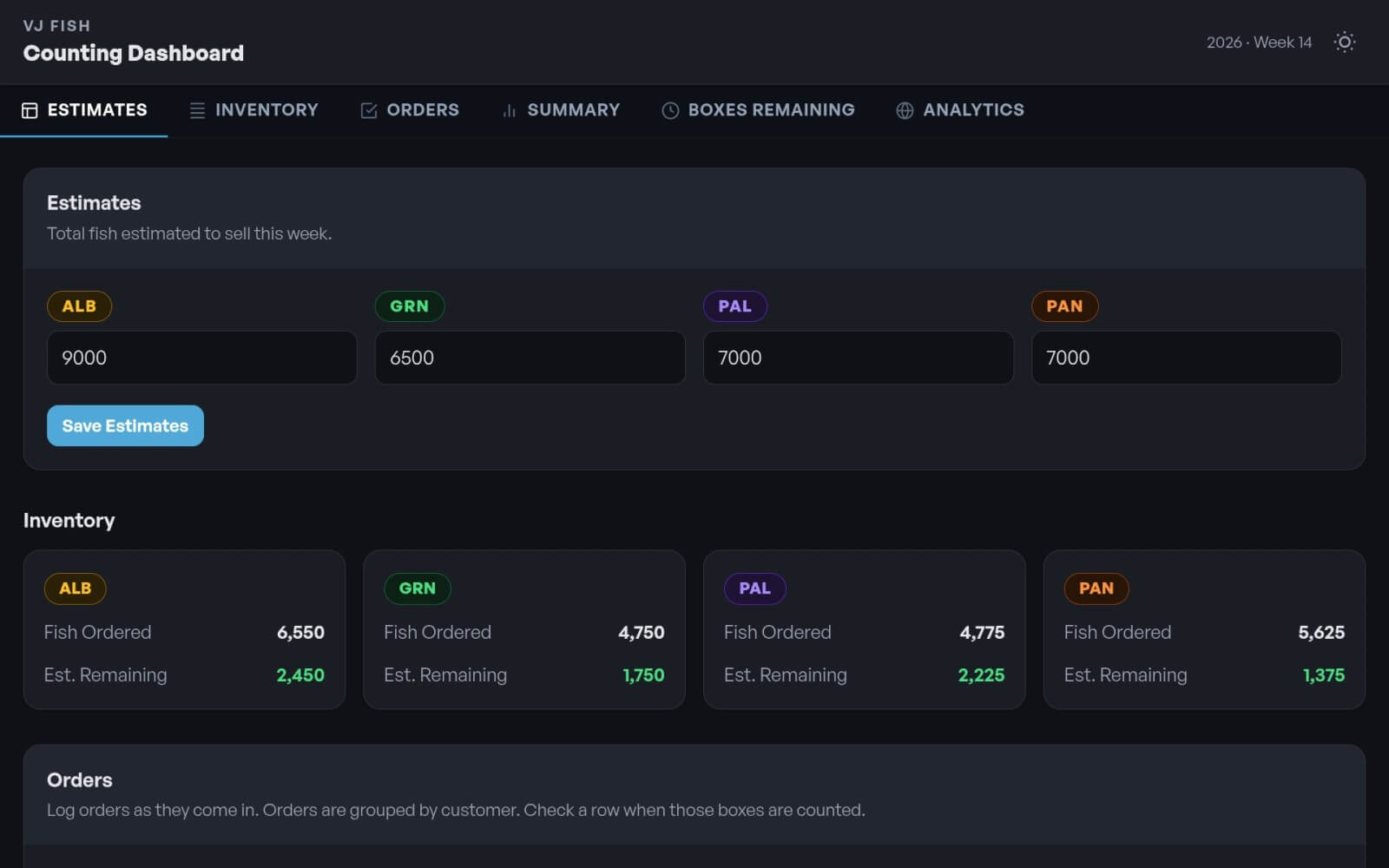1389x868 pixels.
Task: Toggle the light/dark theme sun icon
Action: click(1344, 43)
